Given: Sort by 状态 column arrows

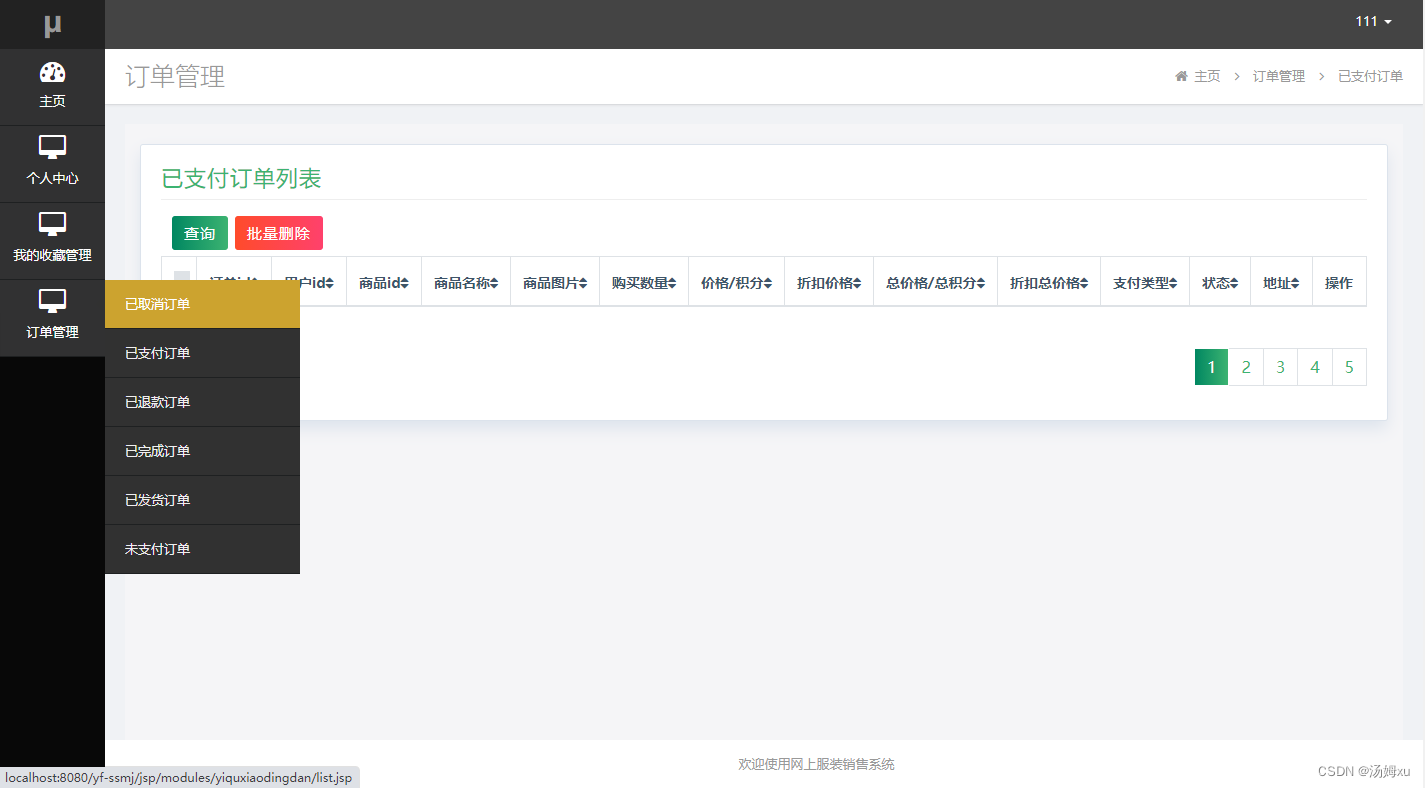Looking at the screenshot, I should [1234, 284].
